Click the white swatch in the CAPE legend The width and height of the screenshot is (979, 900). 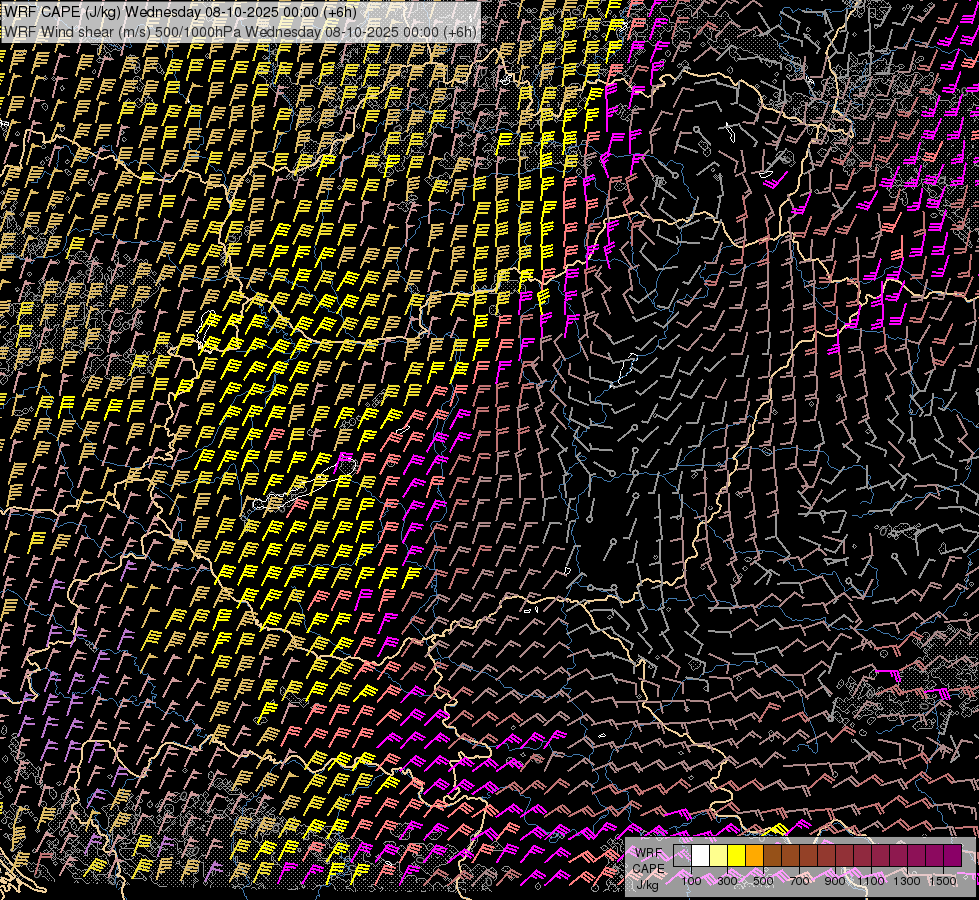pos(701,856)
